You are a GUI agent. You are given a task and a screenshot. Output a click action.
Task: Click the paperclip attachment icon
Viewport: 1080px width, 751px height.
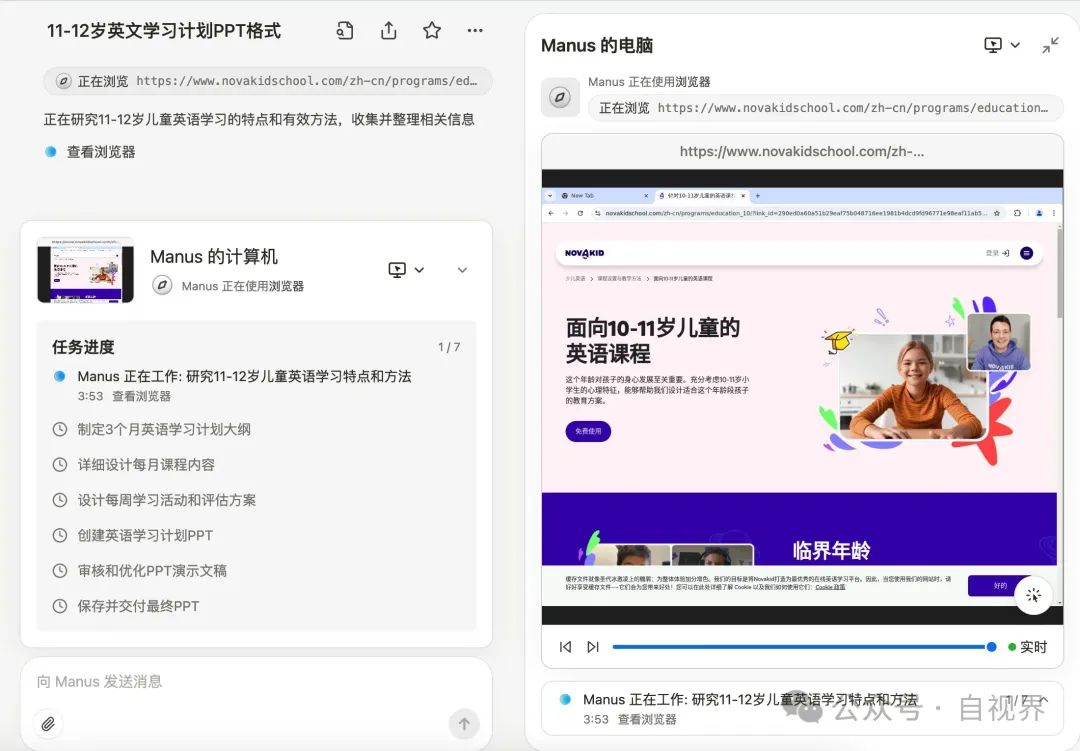coord(47,723)
